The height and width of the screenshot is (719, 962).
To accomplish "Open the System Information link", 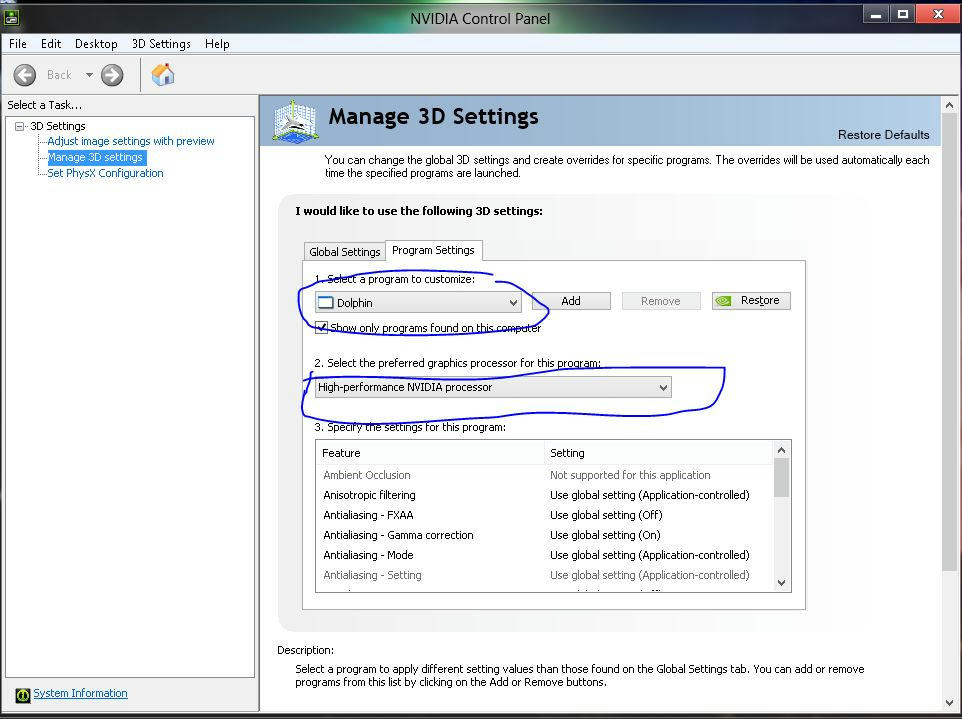I will pos(80,693).
